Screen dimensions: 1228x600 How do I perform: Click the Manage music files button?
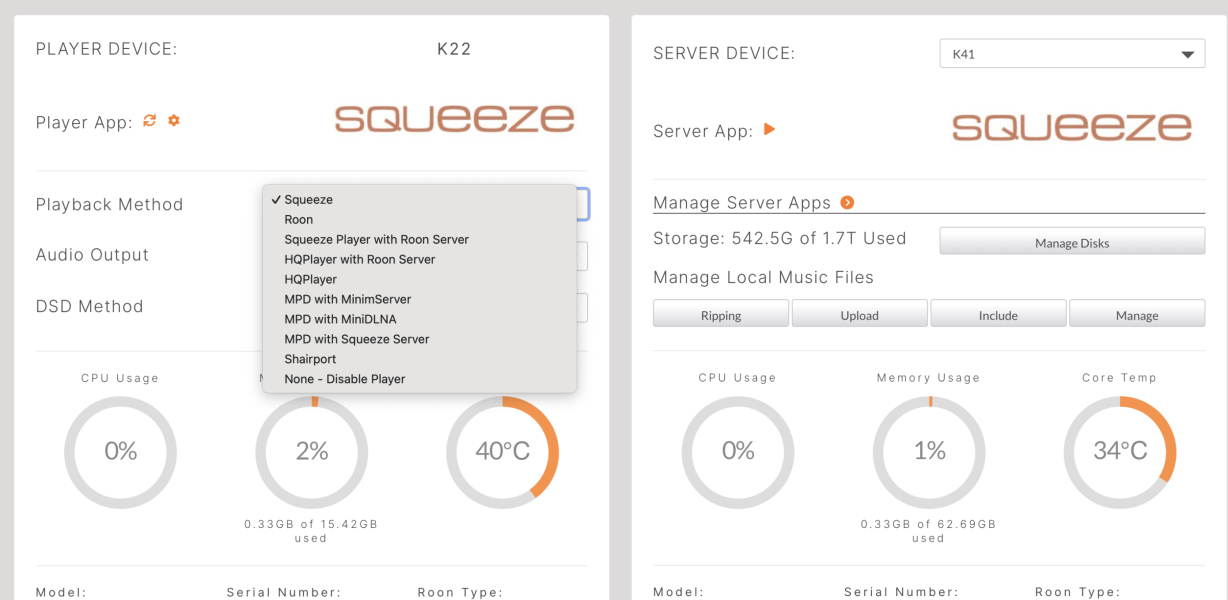[1136, 315]
